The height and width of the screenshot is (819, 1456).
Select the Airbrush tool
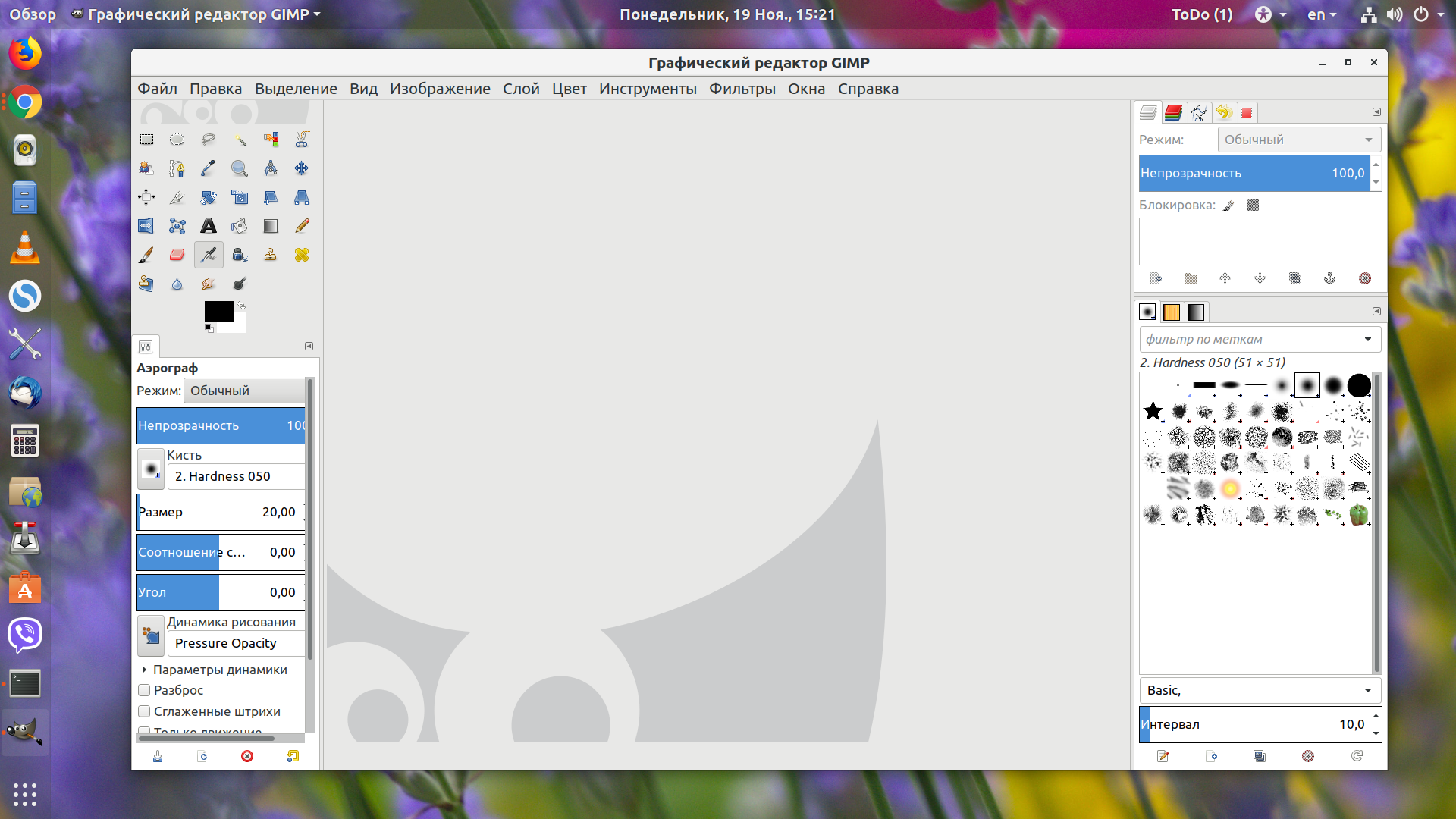click(208, 255)
